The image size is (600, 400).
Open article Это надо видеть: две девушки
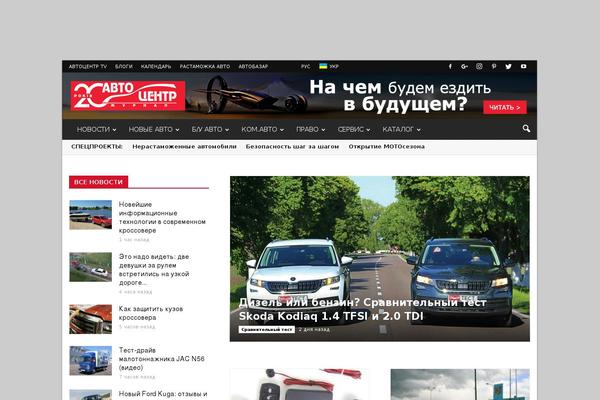[154, 269]
